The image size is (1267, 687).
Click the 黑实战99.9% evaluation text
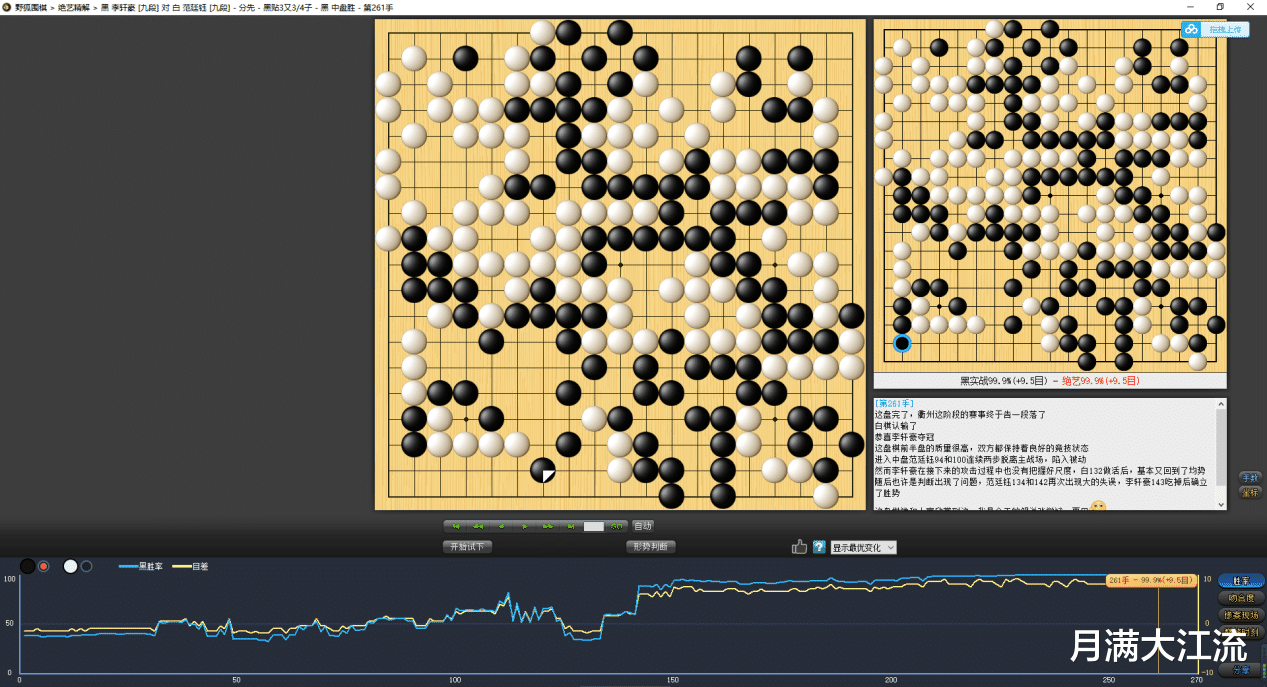pyautogui.click(x=1002, y=381)
